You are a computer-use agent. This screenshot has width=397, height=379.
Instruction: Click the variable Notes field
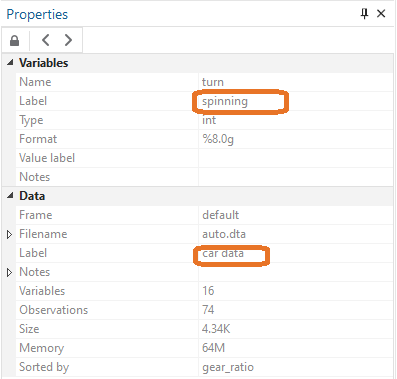[296, 177]
